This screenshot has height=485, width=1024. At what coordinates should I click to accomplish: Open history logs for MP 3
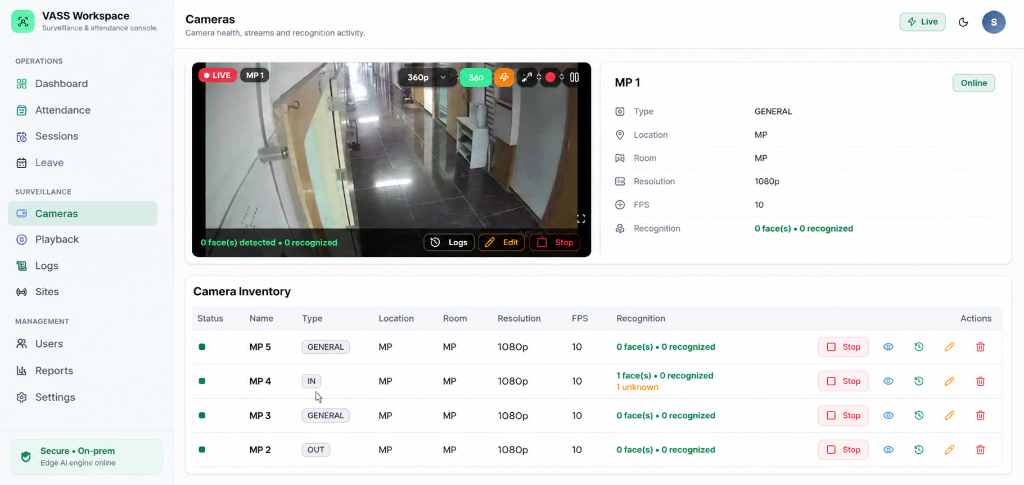tap(919, 415)
